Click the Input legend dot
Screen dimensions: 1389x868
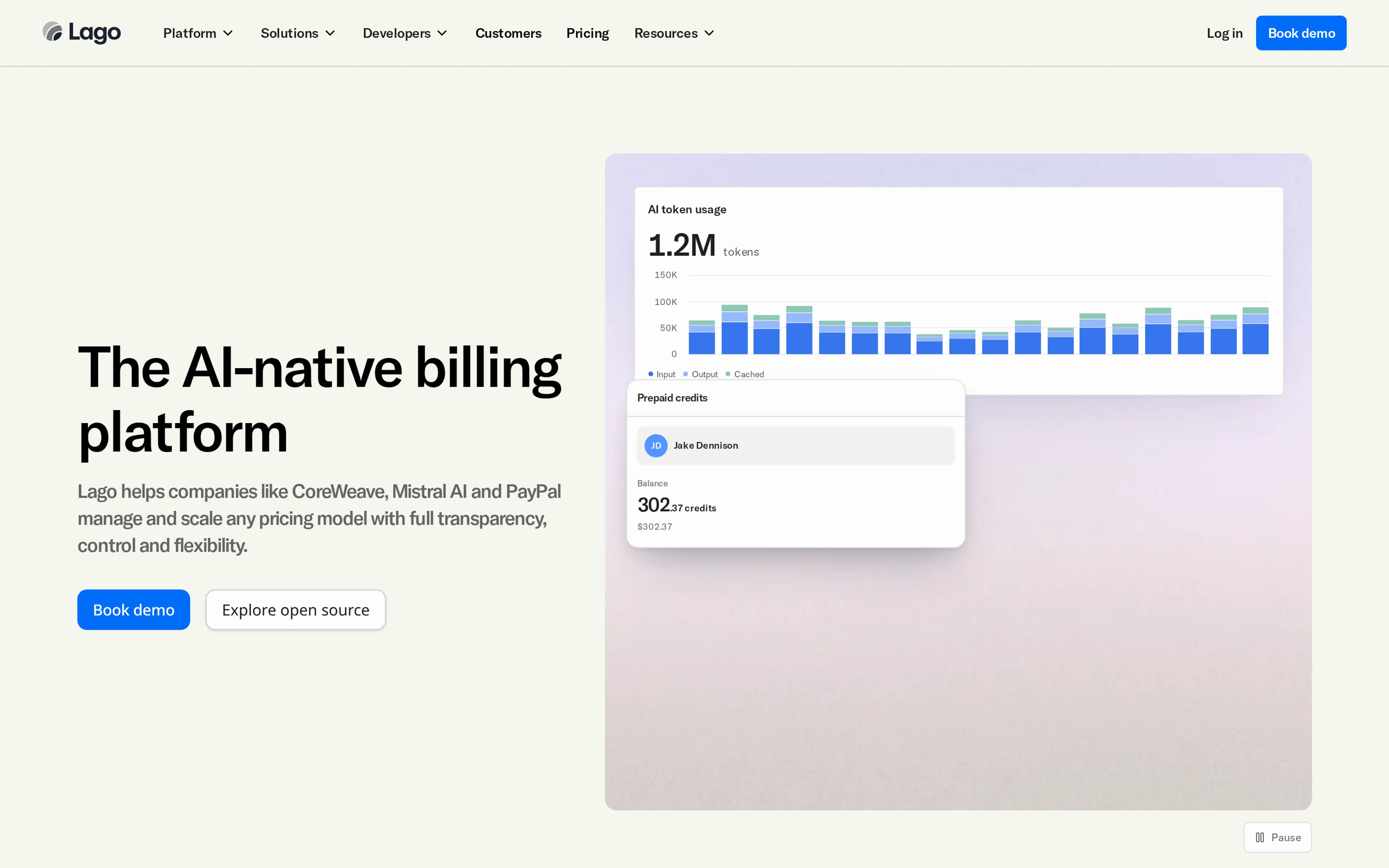coord(651,374)
